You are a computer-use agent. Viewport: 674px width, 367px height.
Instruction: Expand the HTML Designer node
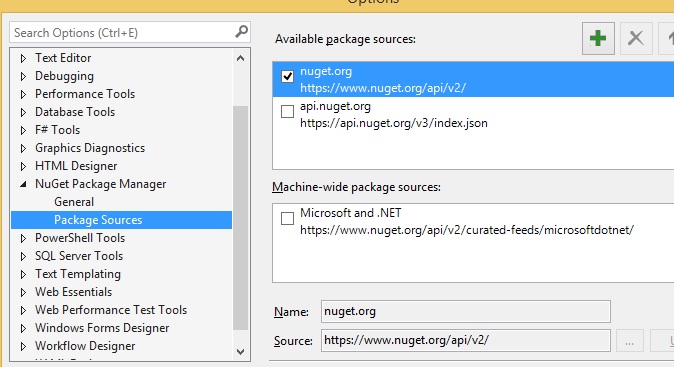[x=23, y=166]
